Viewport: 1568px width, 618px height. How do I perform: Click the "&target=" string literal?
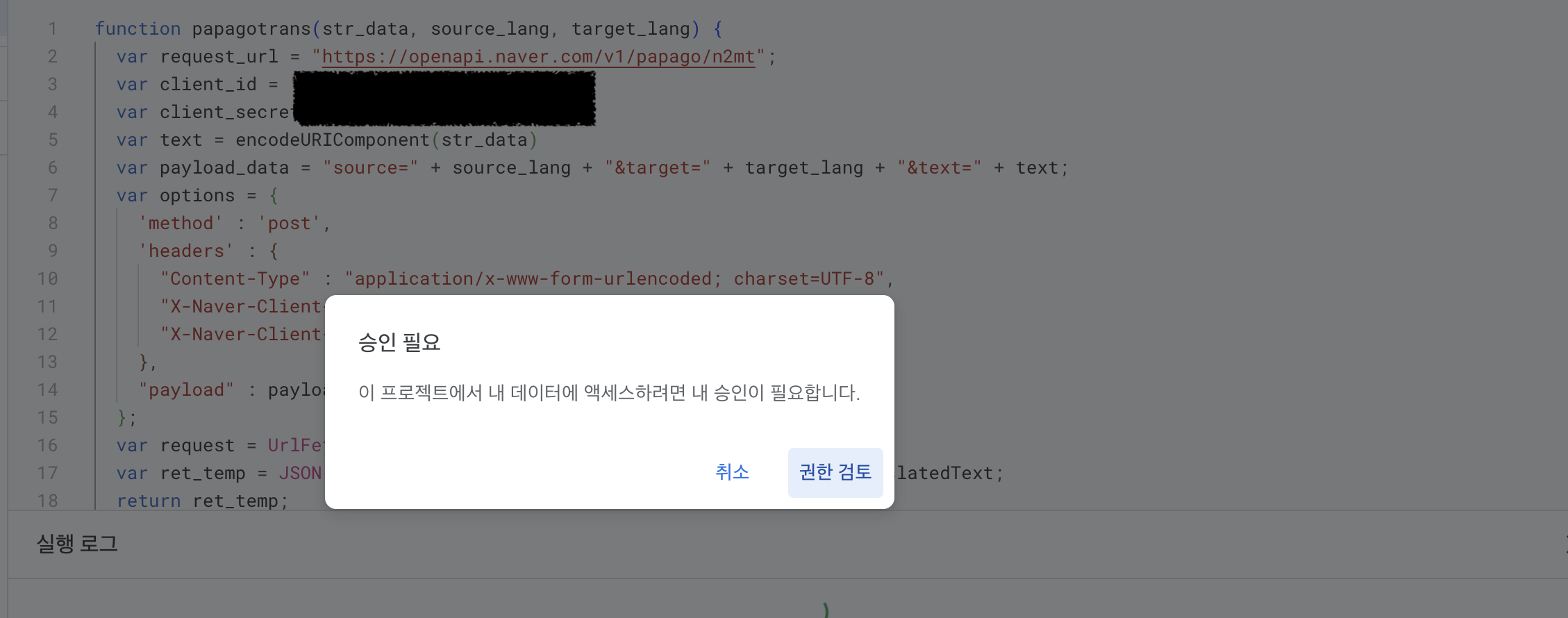click(657, 168)
